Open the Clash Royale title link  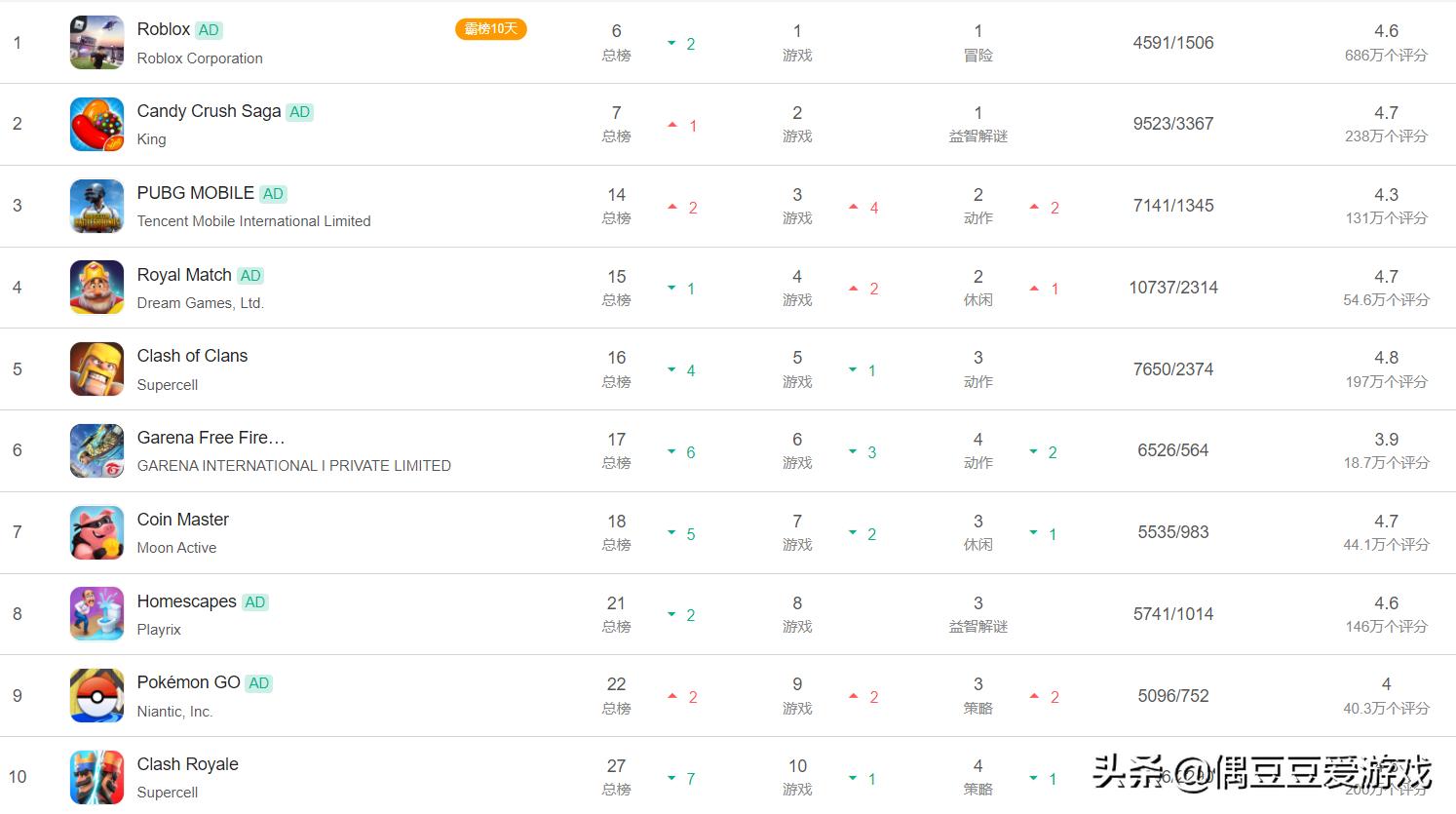[x=188, y=764]
